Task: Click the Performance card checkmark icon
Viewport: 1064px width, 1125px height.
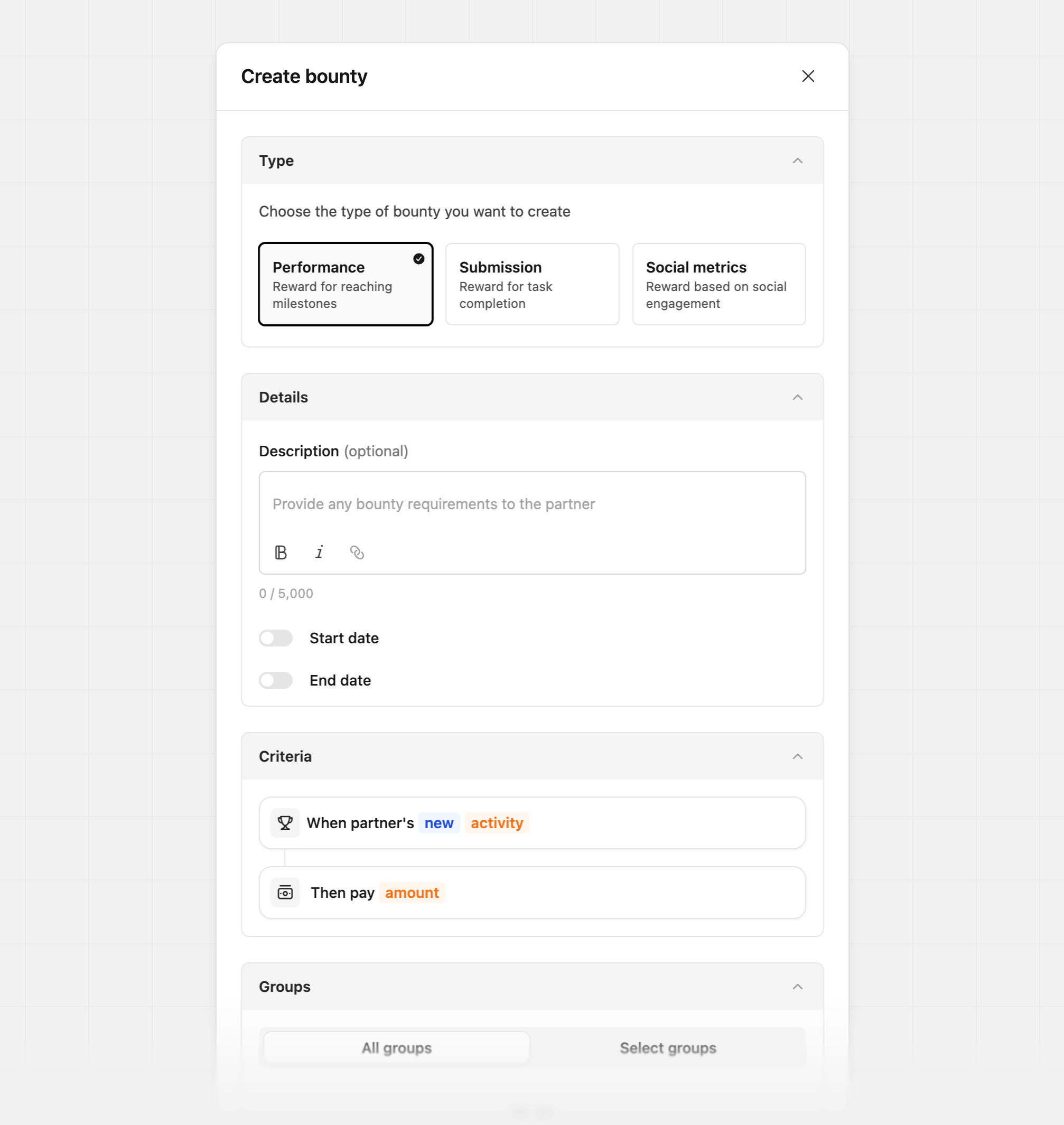Action: (x=418, y=259)
